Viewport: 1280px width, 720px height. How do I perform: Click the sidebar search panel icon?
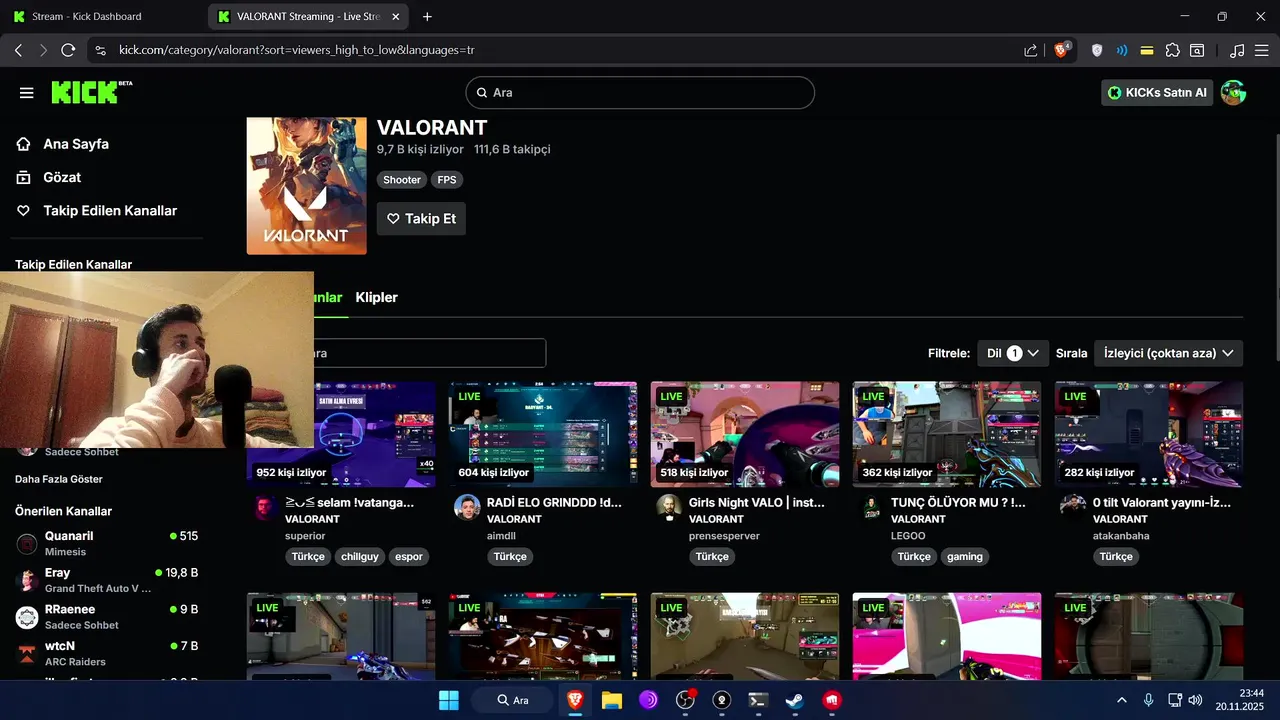tap(1199, 50)
